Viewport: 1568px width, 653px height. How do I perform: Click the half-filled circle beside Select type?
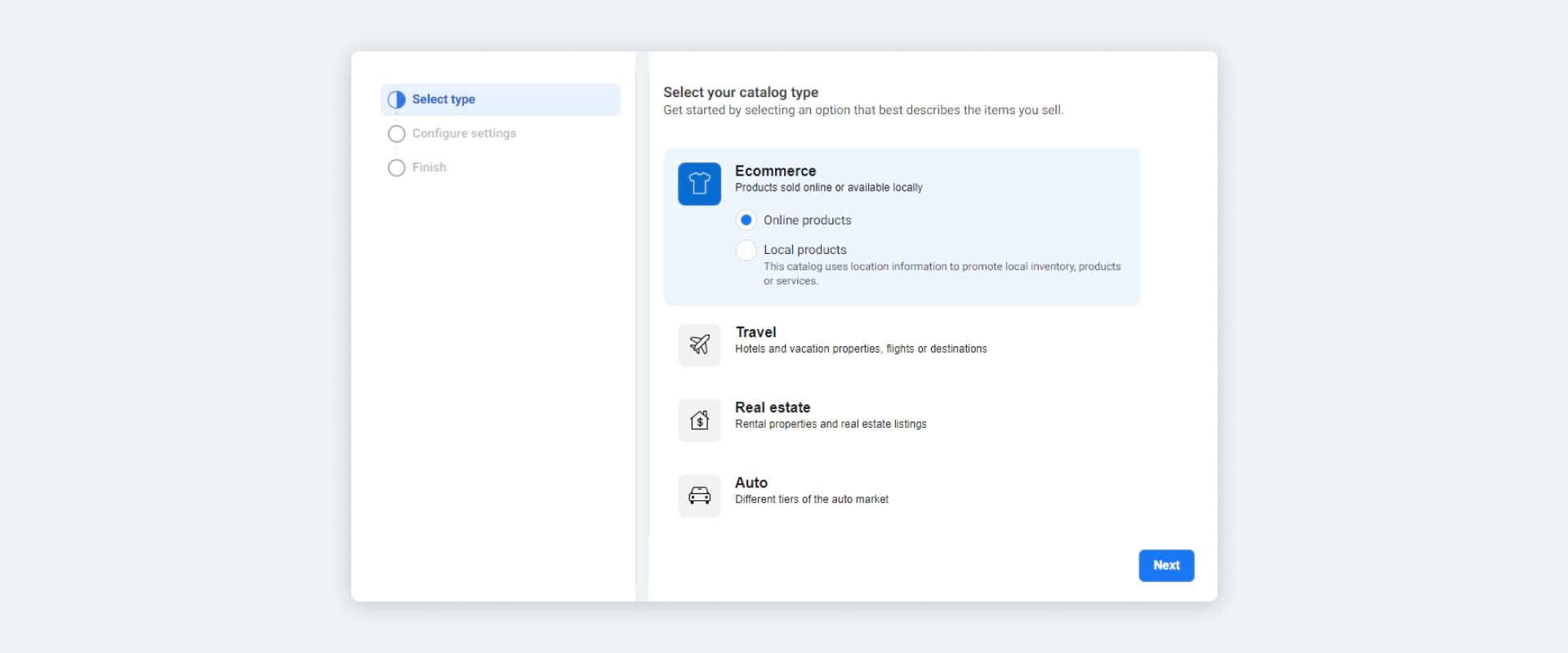(397, 100)
